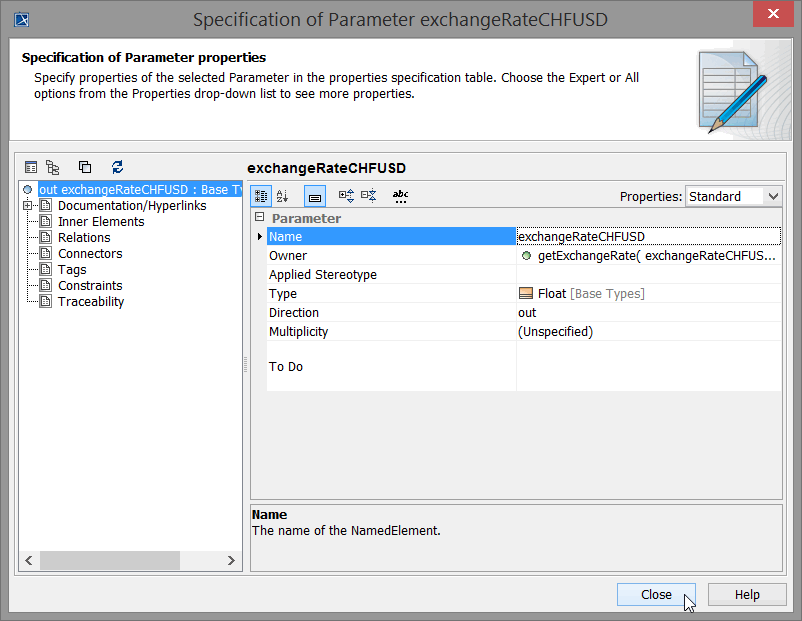This screenshot has width=802, height=621.
Task: Click the Name field value exchangeRateCHFUSD
Action: point(648,237)
